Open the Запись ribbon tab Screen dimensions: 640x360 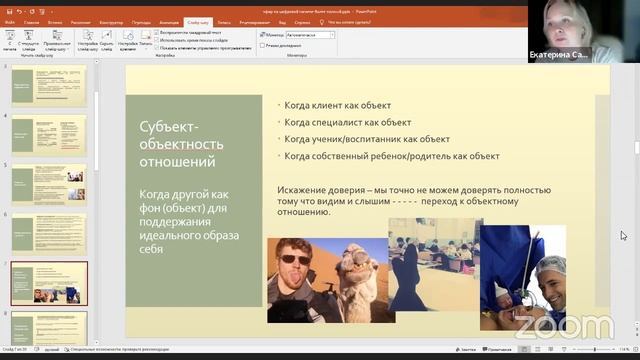point(224,22)
